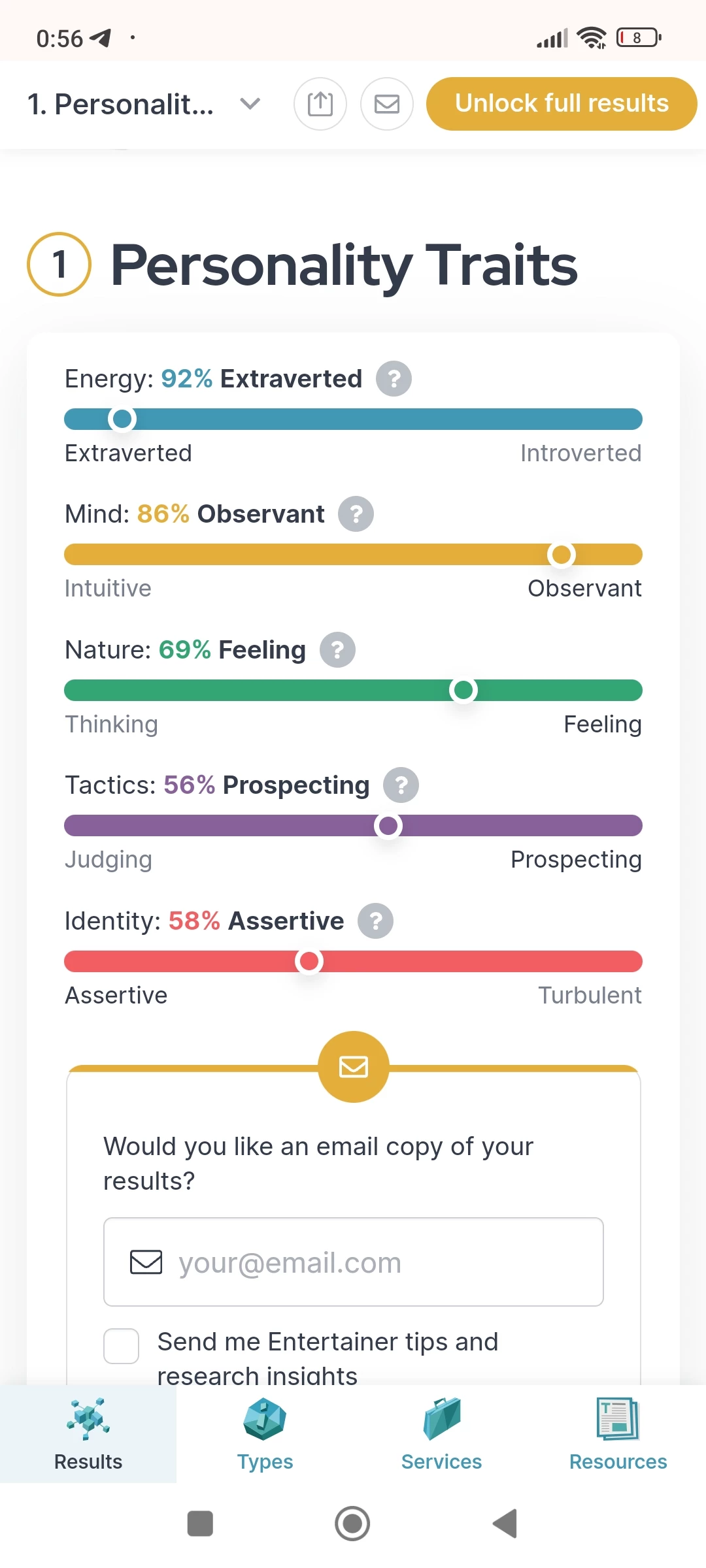Open help for Tactics Prospecting trait
This screenshot has width=706, height=1568.
(401, 785)
